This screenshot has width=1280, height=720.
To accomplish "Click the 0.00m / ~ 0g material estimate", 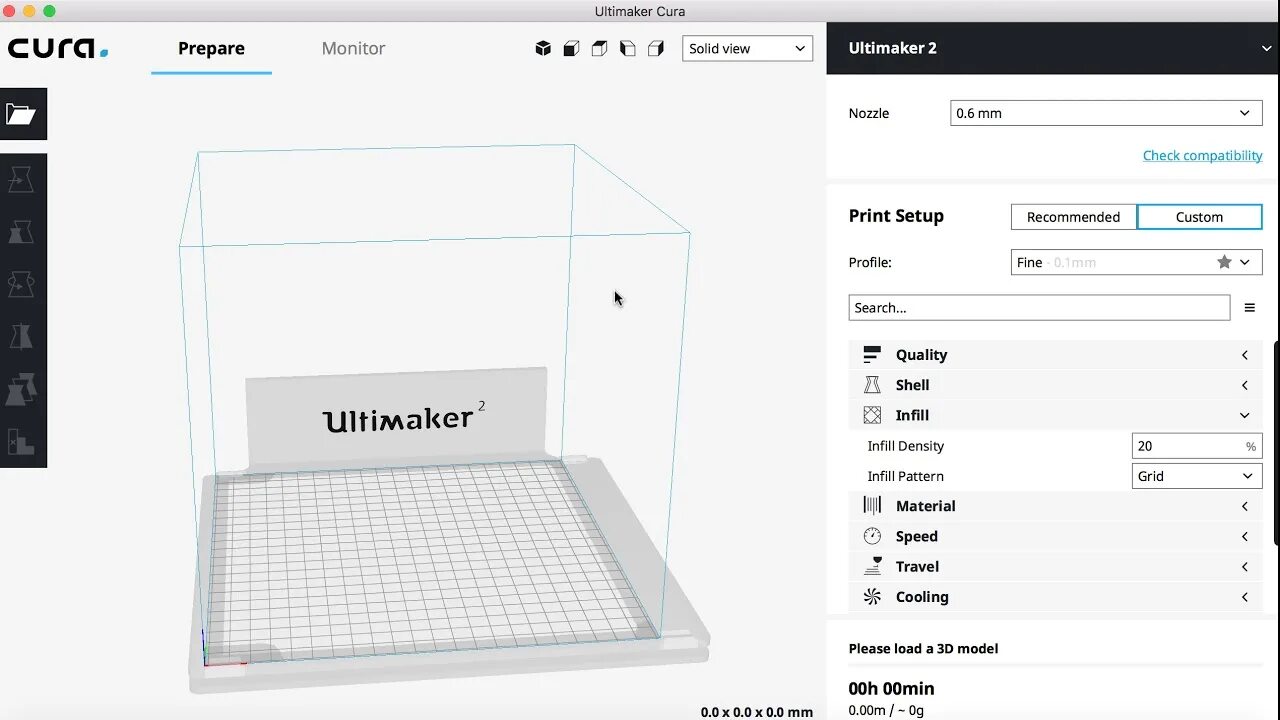I will click(886, 710).
